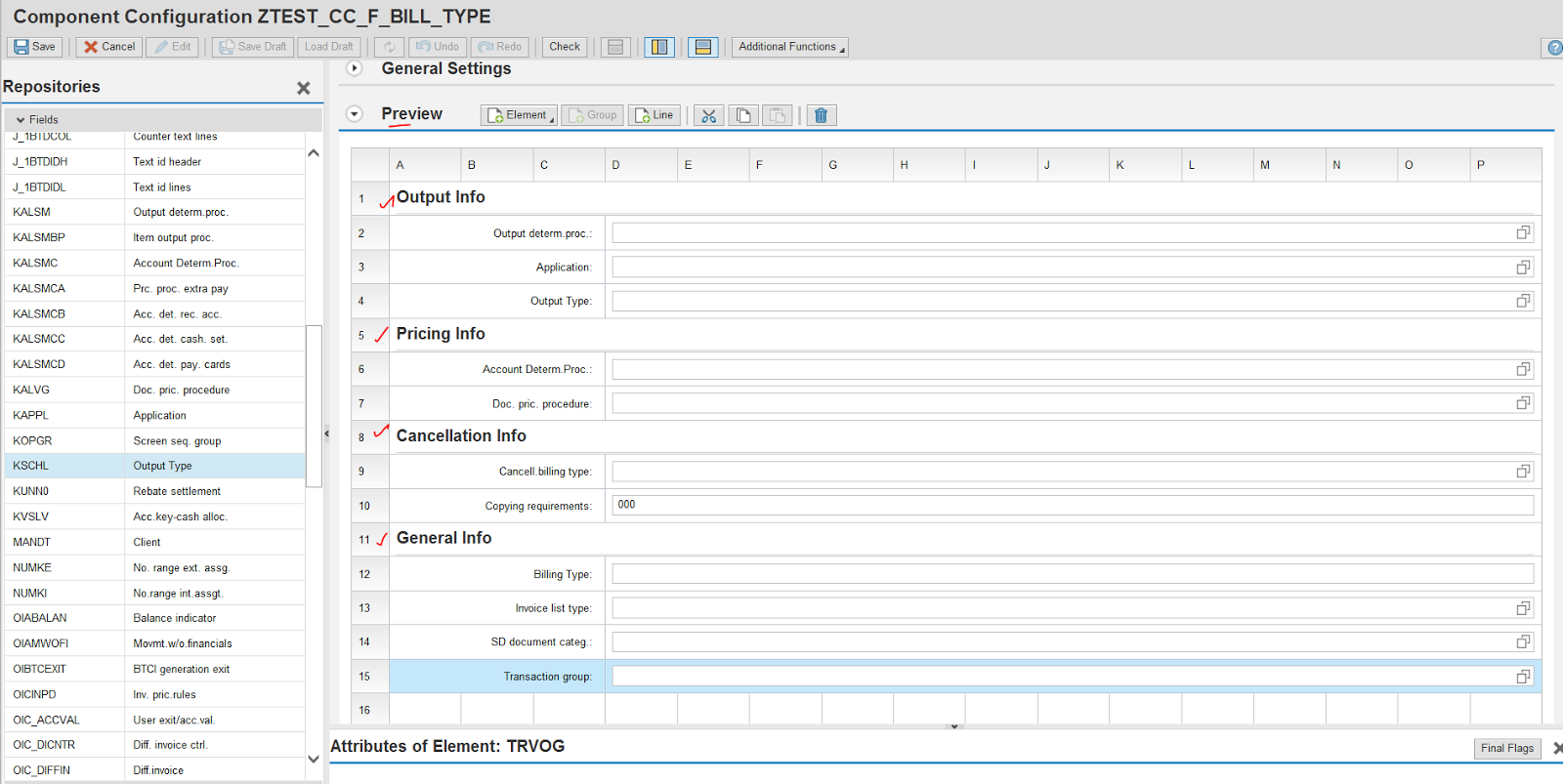
Task: Open value help for SD document categ. field
Action: click(x=1523, y=641)
